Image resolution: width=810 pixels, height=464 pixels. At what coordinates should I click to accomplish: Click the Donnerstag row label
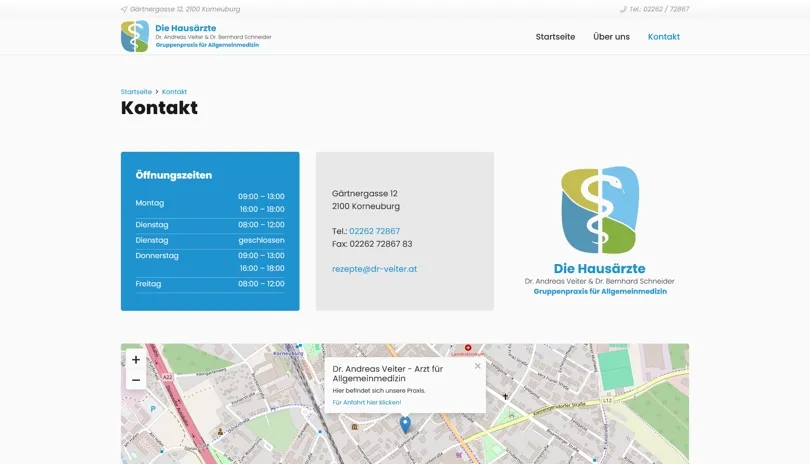point(157,256)
